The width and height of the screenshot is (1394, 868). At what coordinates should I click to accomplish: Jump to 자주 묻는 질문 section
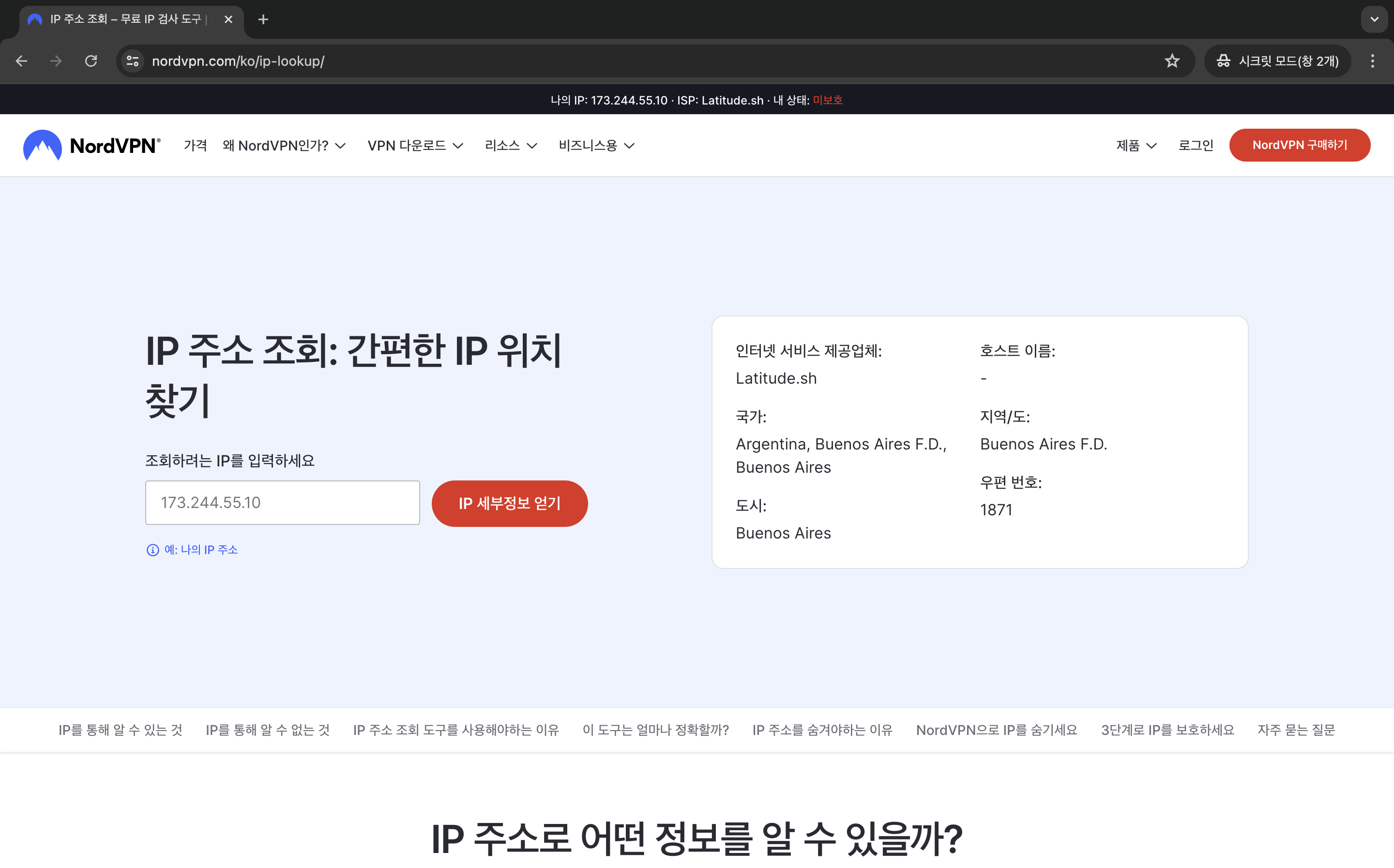[1296, 730]
